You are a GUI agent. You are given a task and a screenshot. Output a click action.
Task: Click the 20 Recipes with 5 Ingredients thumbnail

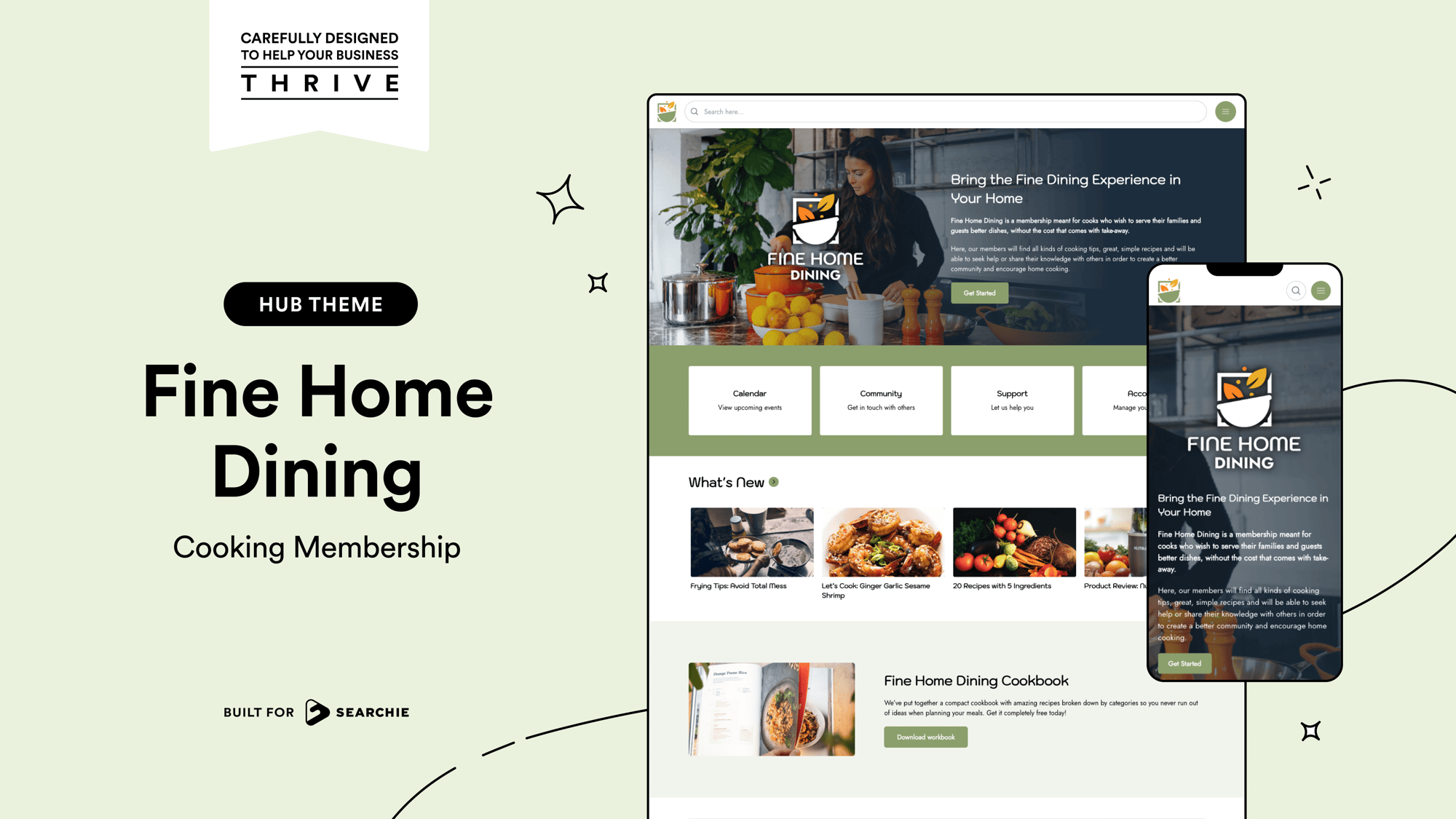click(1012, 541)
